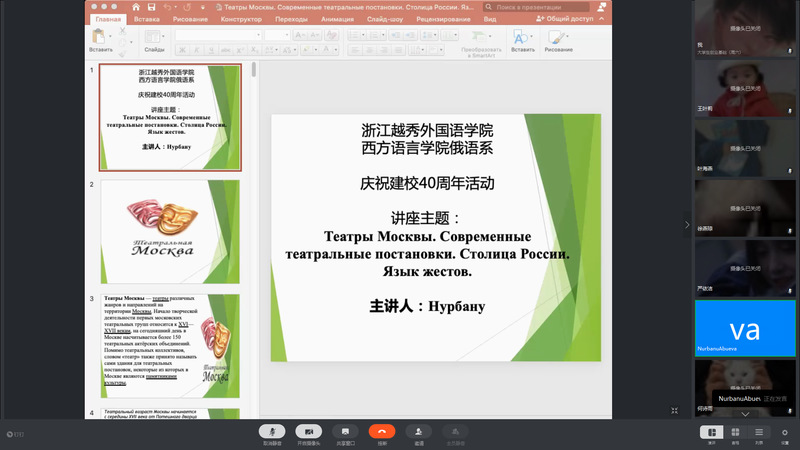The image size is (800, 450).
Task: Click the invite participants button
Action: point(419,432)
